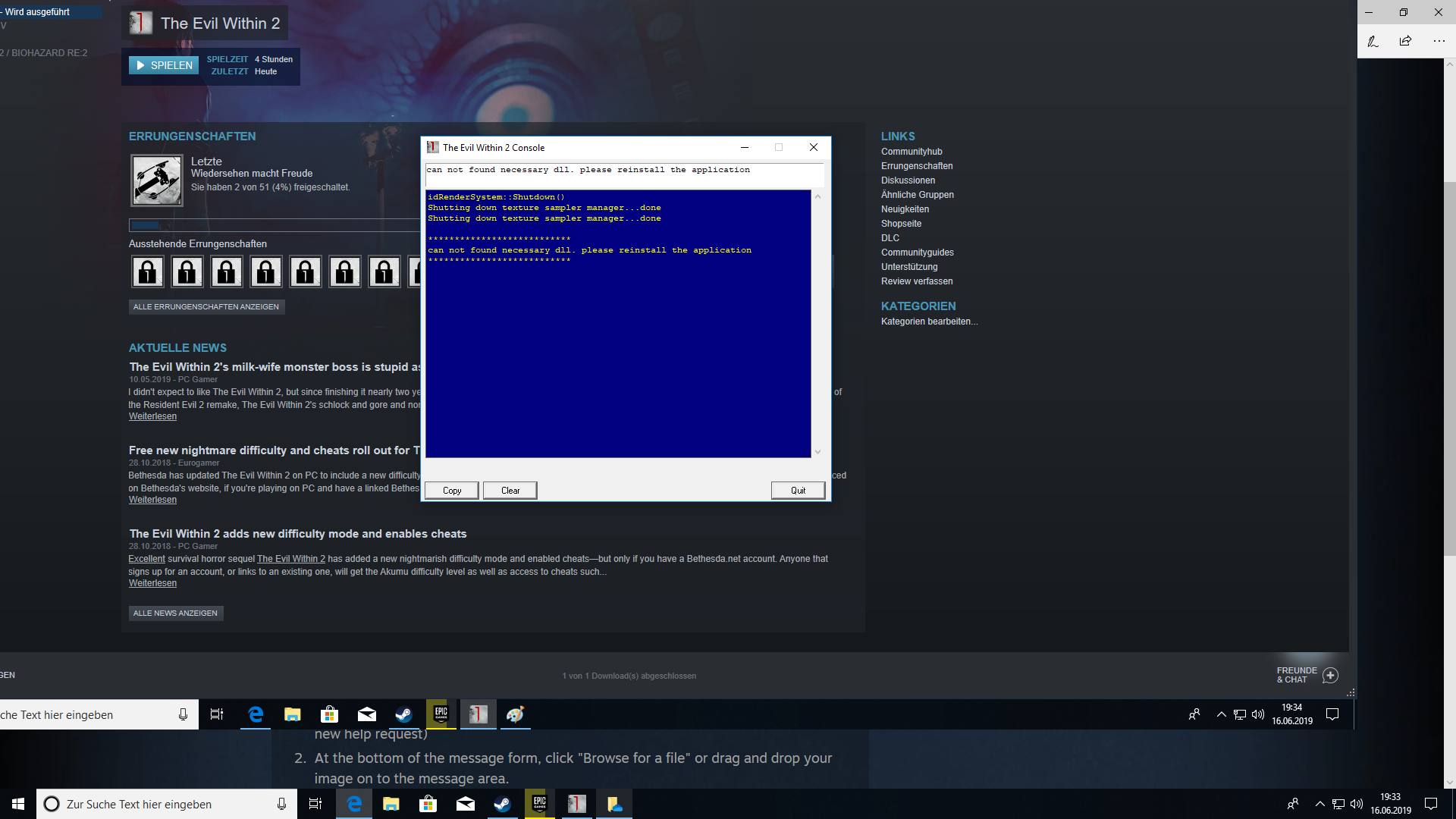Image resolution: width=1456 pixels, height=819 pixels.
Task: Click the Quit button in console
Action: tap(799, 491)
